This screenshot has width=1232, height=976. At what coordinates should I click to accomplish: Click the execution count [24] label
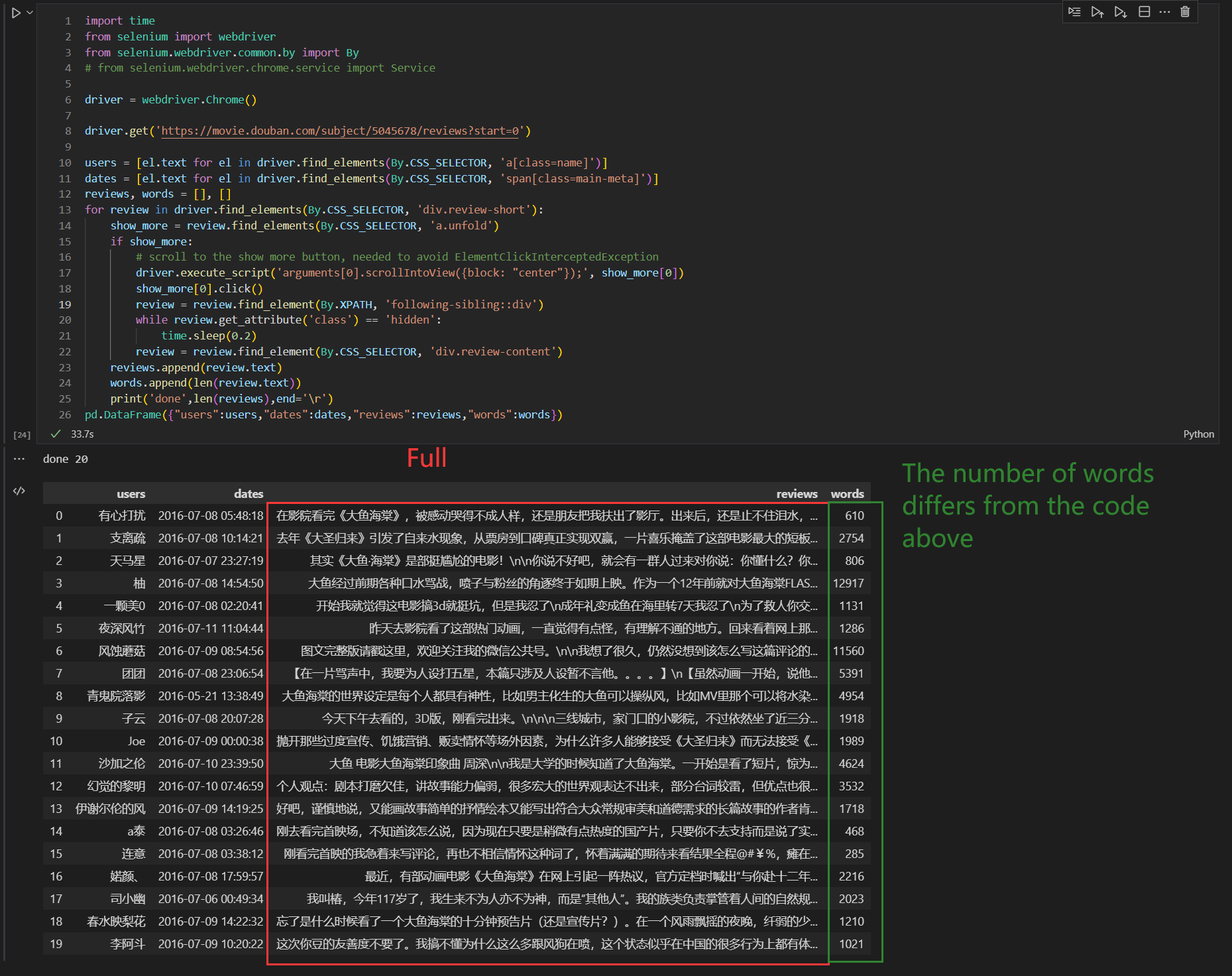(x=22, y=434)
